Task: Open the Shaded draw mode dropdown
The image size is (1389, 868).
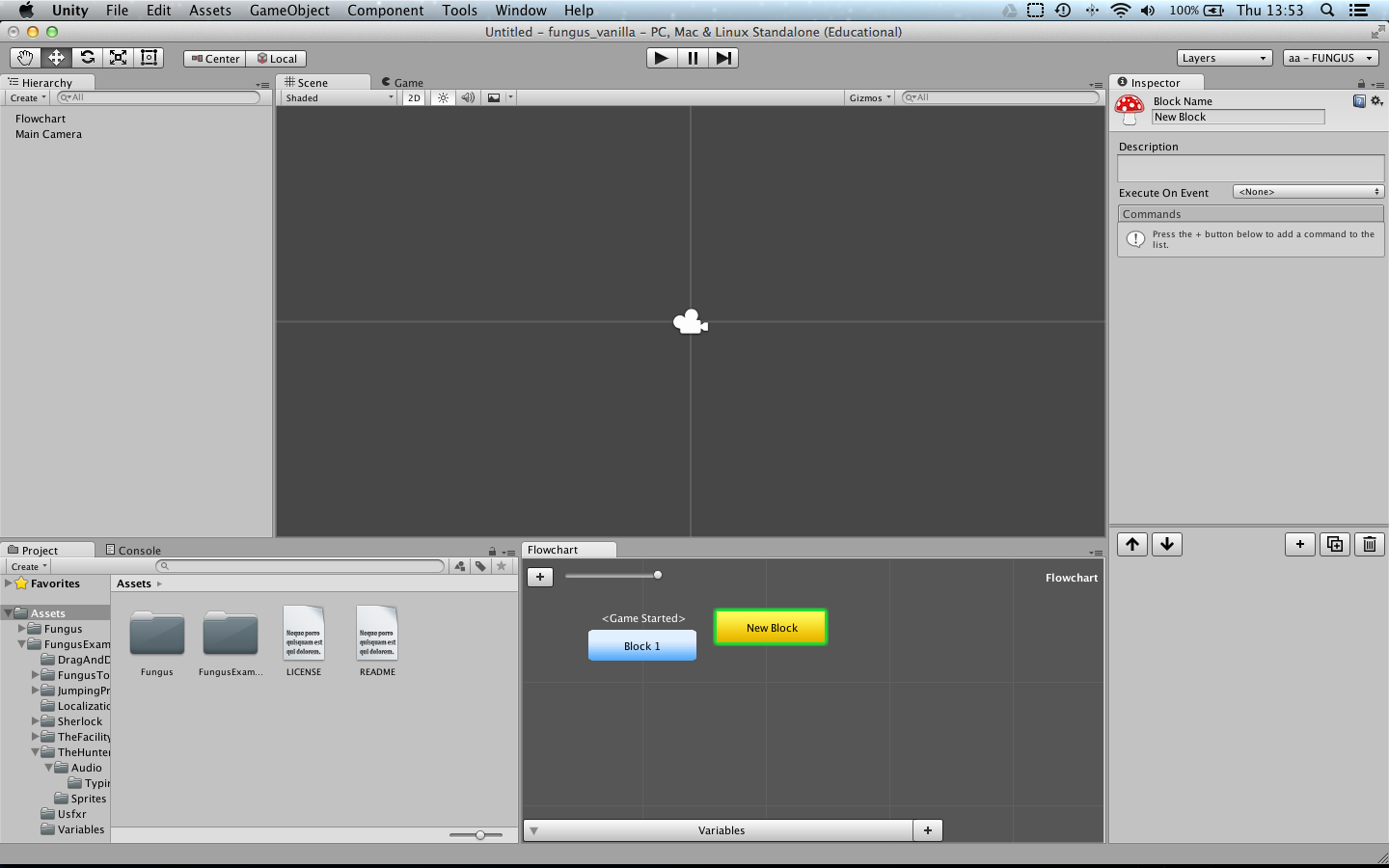Action: coord(340,97)
